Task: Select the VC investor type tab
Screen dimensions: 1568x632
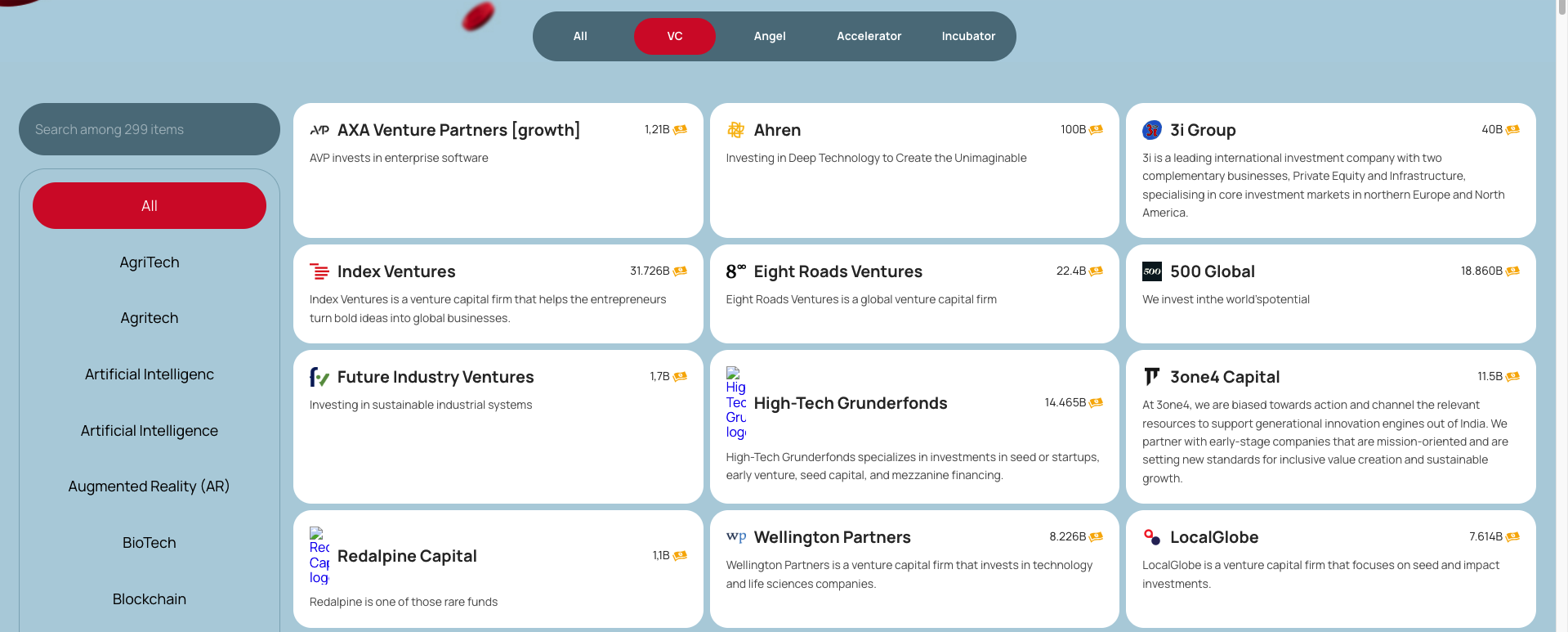Action: [x=675, y=36]
